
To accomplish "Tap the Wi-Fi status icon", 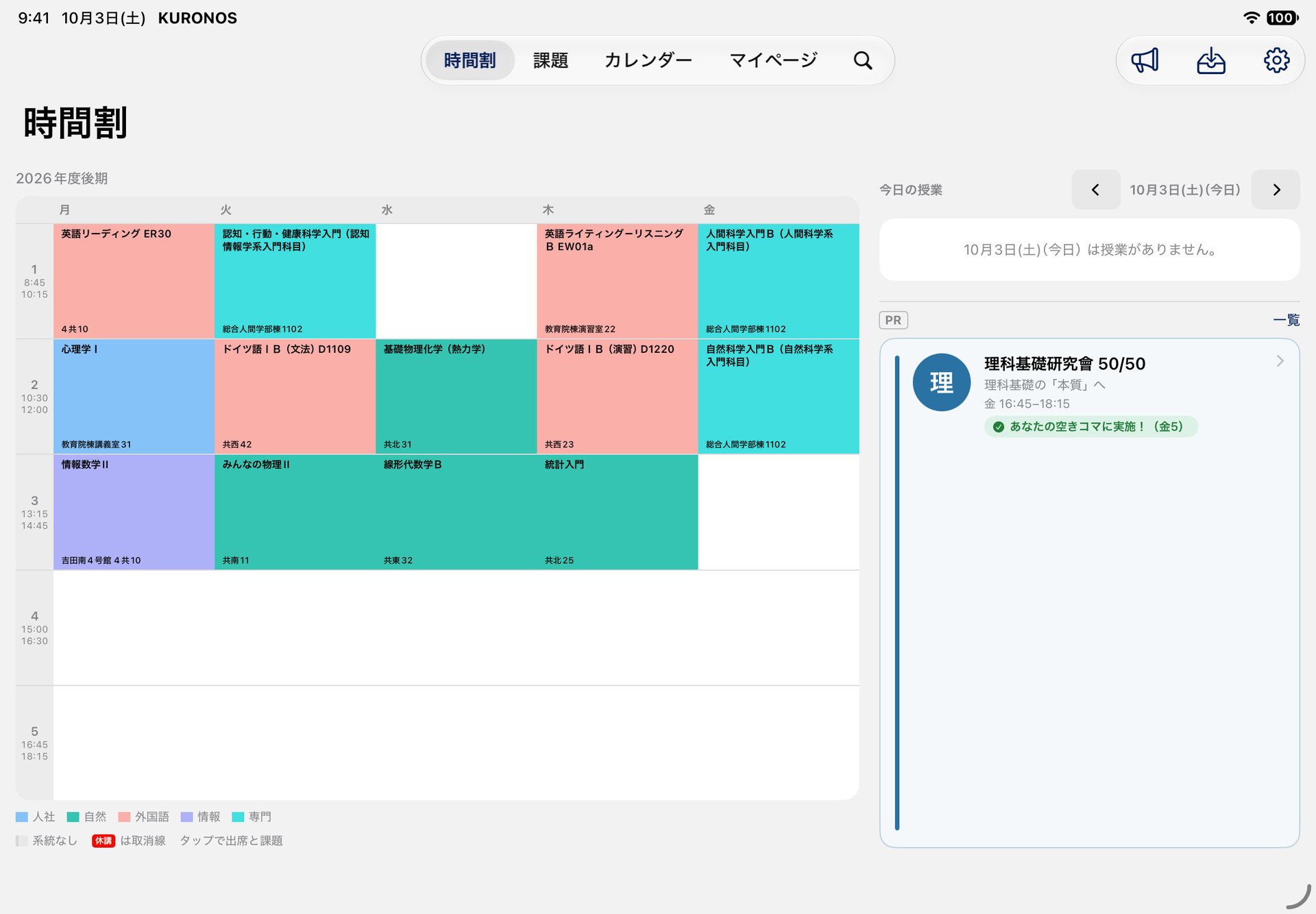I will 1252,18.
